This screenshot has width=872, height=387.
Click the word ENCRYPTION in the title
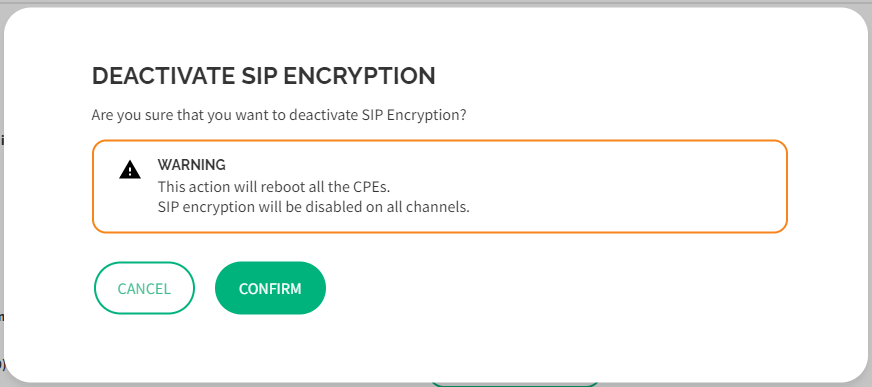click(x=359, y=76)
